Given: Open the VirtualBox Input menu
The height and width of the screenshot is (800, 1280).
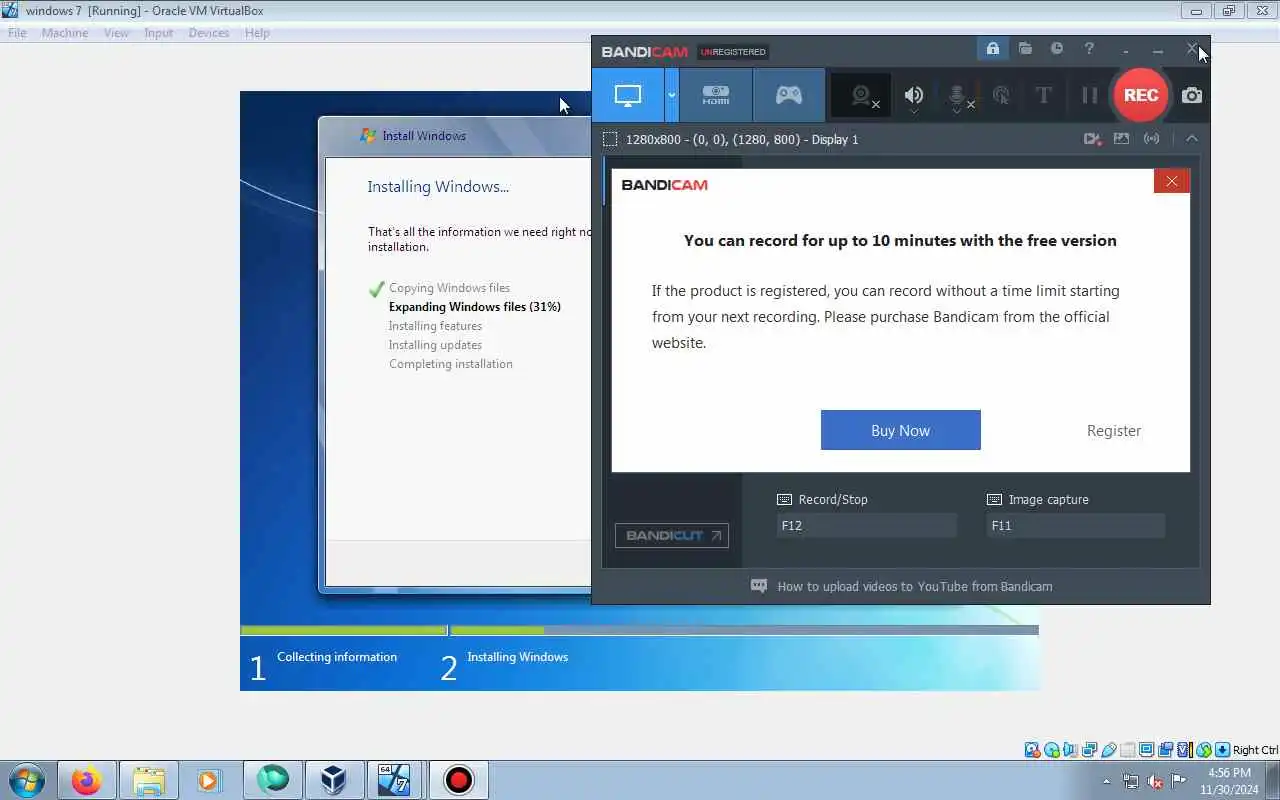Looking at the screenshot, I should coord(158,33).
